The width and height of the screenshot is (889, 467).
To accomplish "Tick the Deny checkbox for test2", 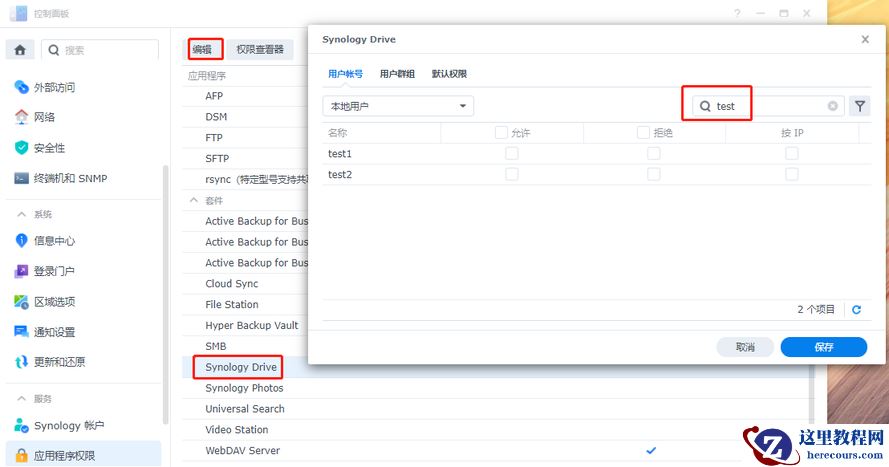I will (654, 174).
